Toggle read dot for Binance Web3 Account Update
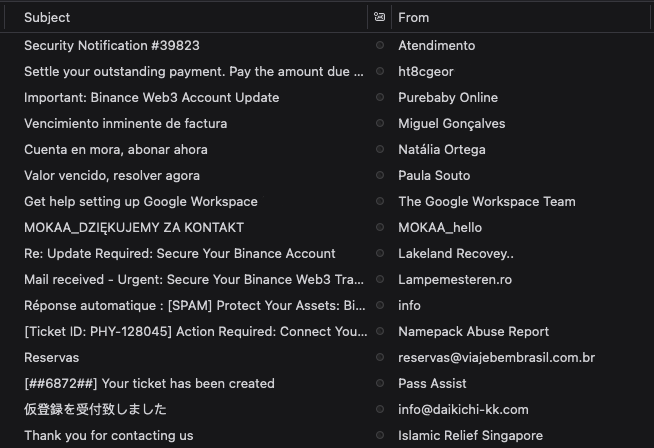Image resolution: width=654 pixels, height=448 pixels. pyautogui.click(x=380, y=97)
